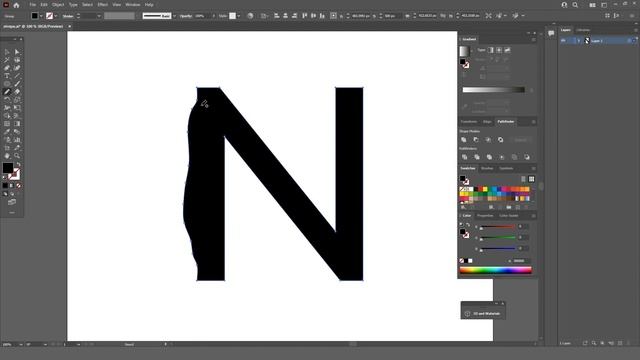
Task: Open the graphic Style dropdown
Action: click(239, 16)
